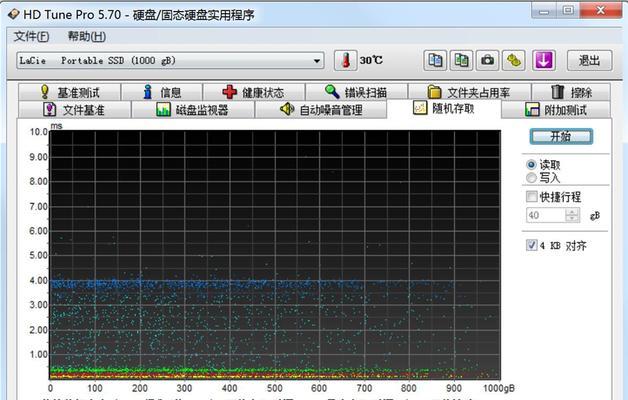Select the 随机存取 random access tab
628x400 pixels.
[444, 109]
